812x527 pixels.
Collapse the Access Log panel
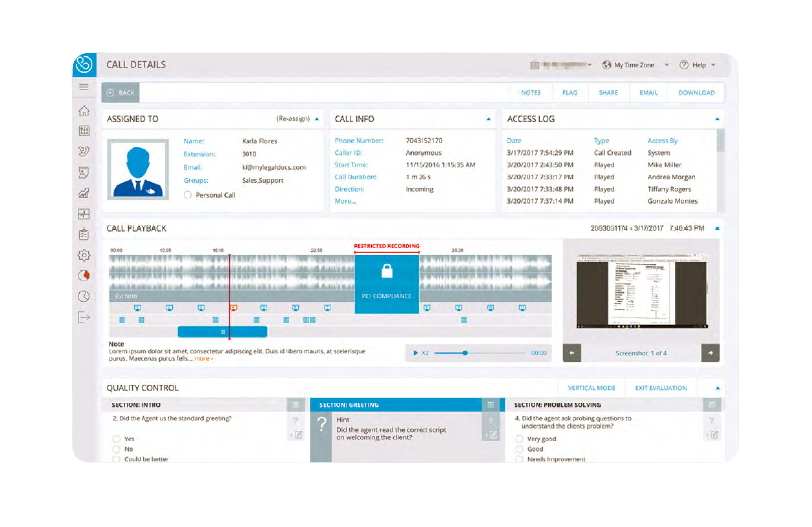(x=717, y=119)
